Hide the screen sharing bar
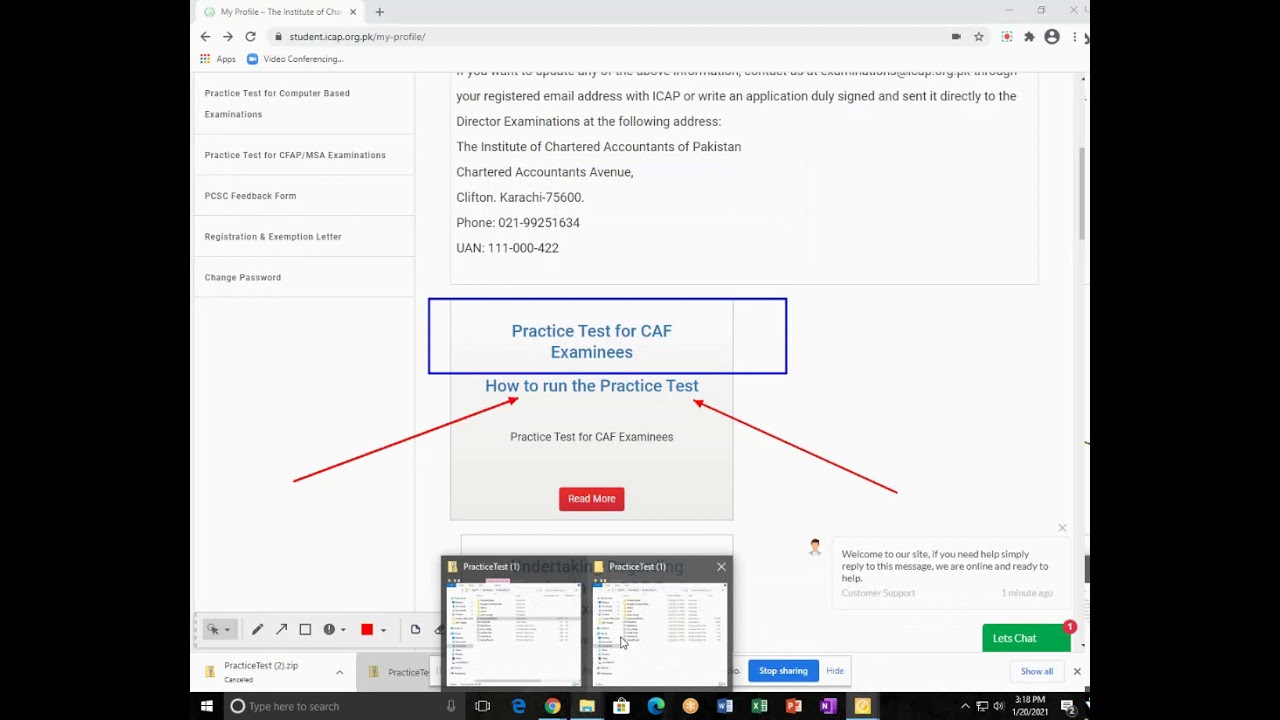 (835, 671)
